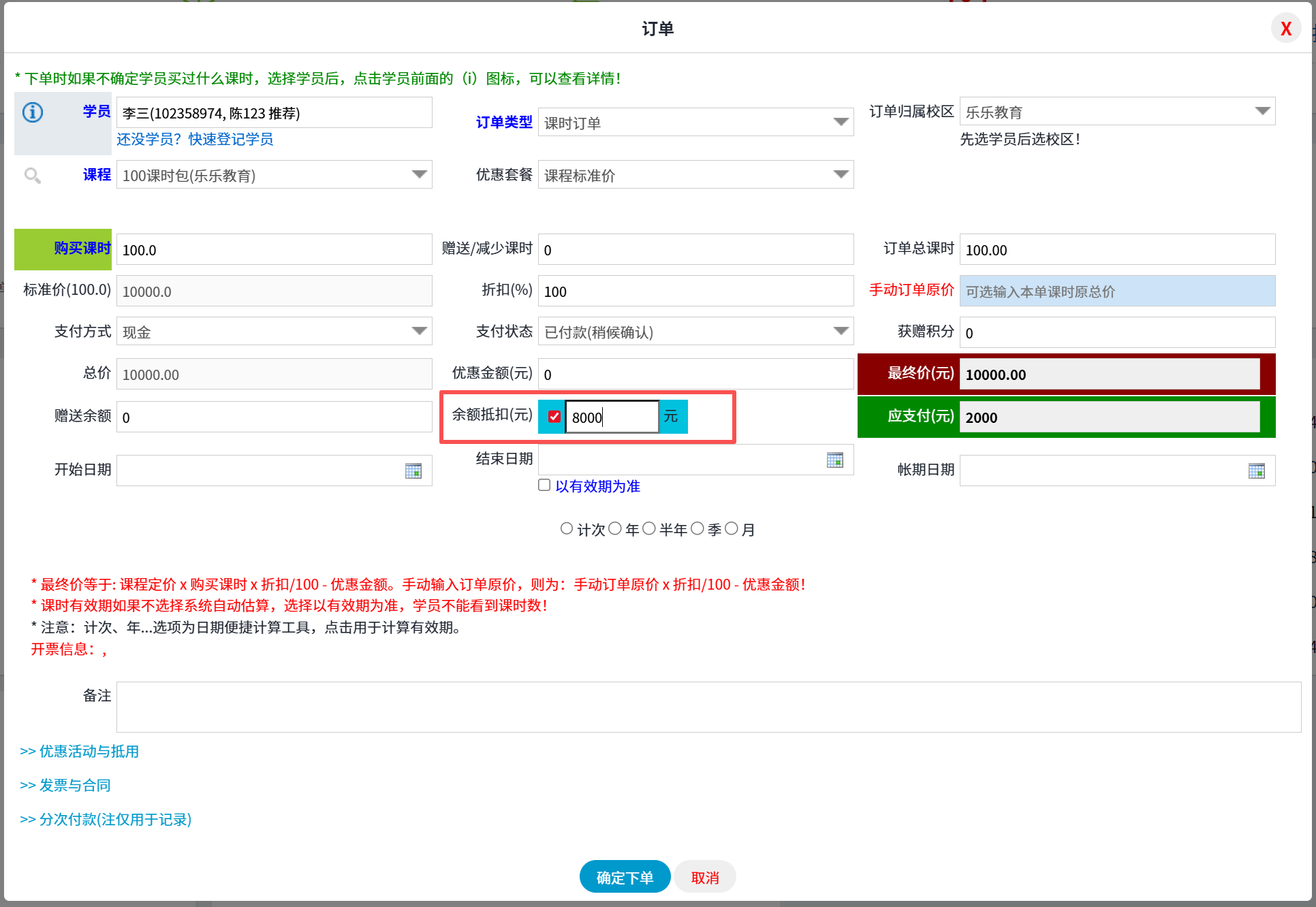Open the 优惠套餐 dropdown
This screenshot has width=1316, height=907.
[x=841, y=174]
